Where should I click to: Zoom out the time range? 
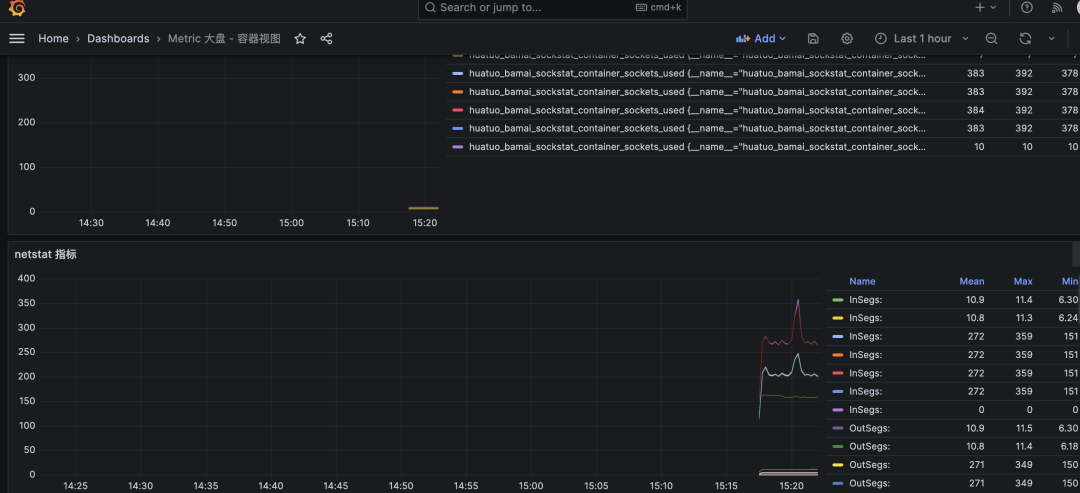coord(991,38)
